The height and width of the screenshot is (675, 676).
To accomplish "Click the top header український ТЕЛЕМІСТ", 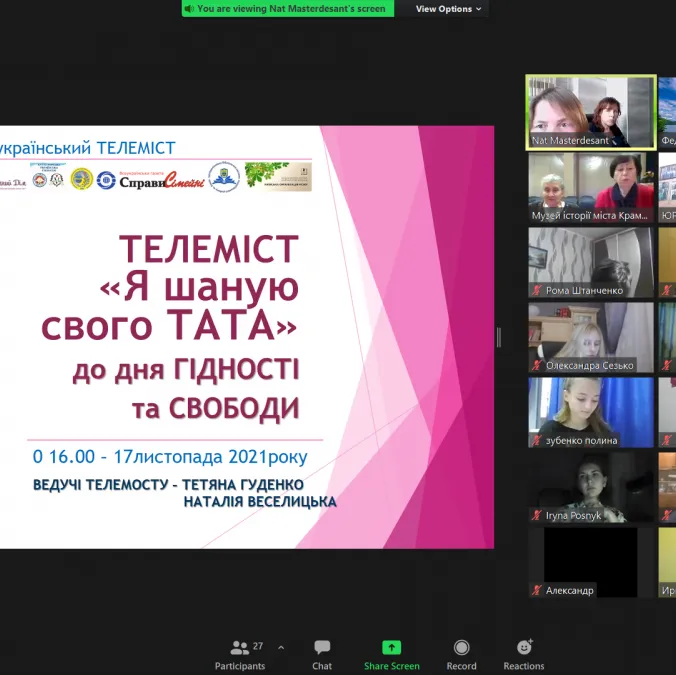I will click(x=88, y=148).
